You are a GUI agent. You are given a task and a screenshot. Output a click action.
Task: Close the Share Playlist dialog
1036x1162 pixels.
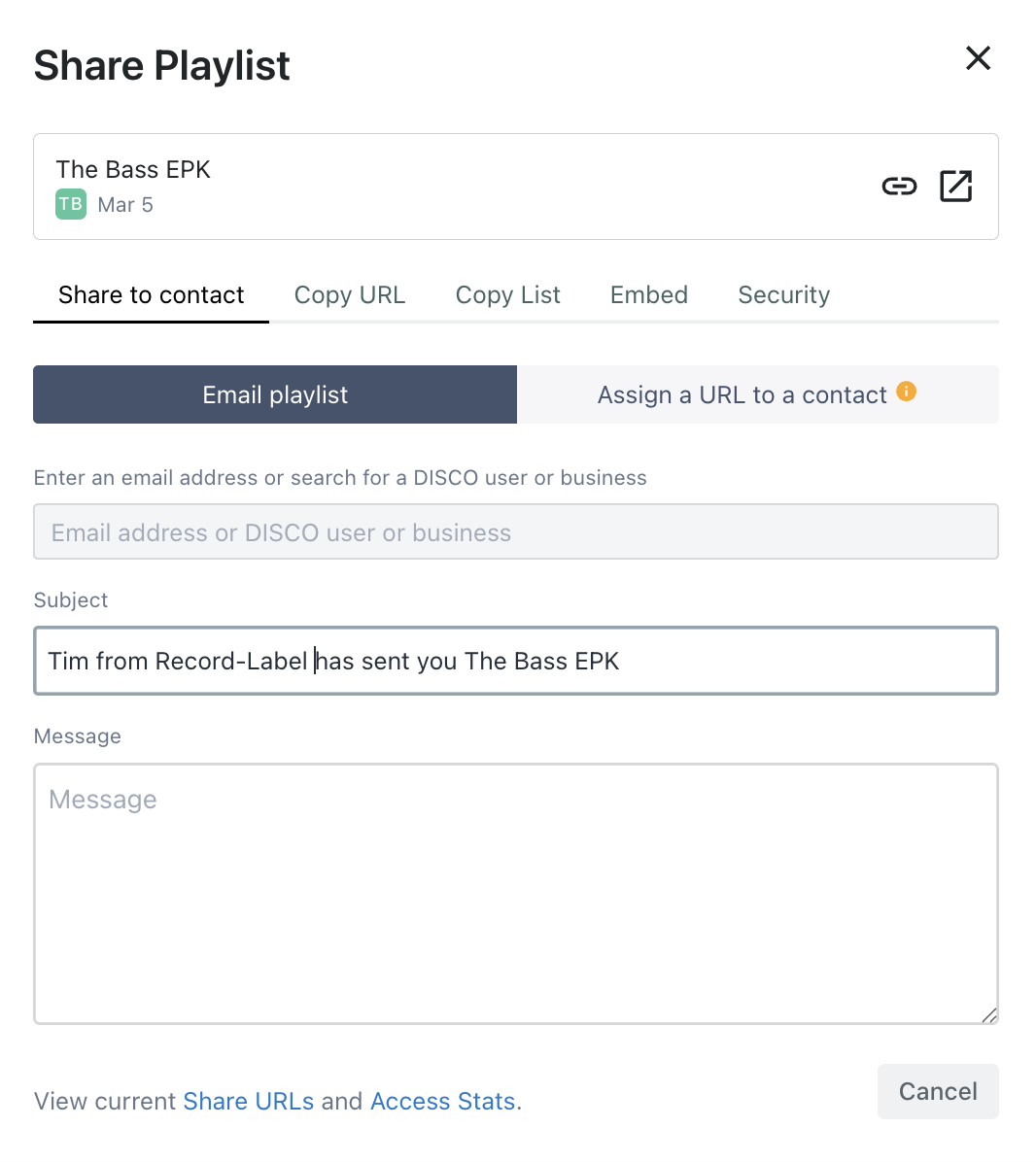[x=978, y=57]
